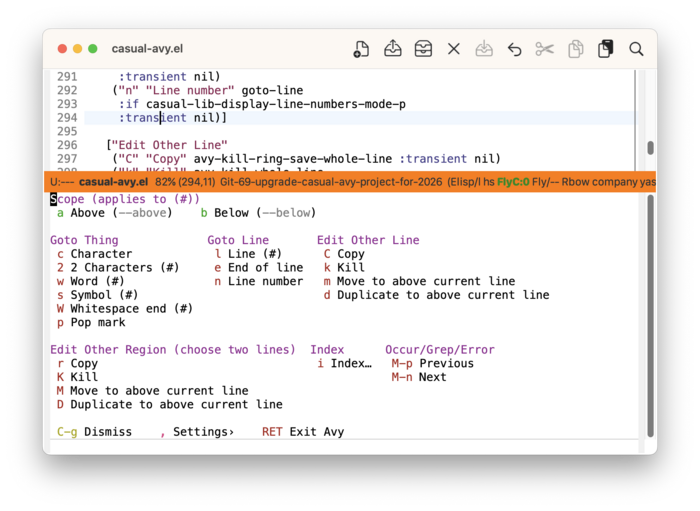Click avy-kill-ring-save-whole-line on line 297
The width and height of the screenshot is (700, 511).
pos(293,159)
